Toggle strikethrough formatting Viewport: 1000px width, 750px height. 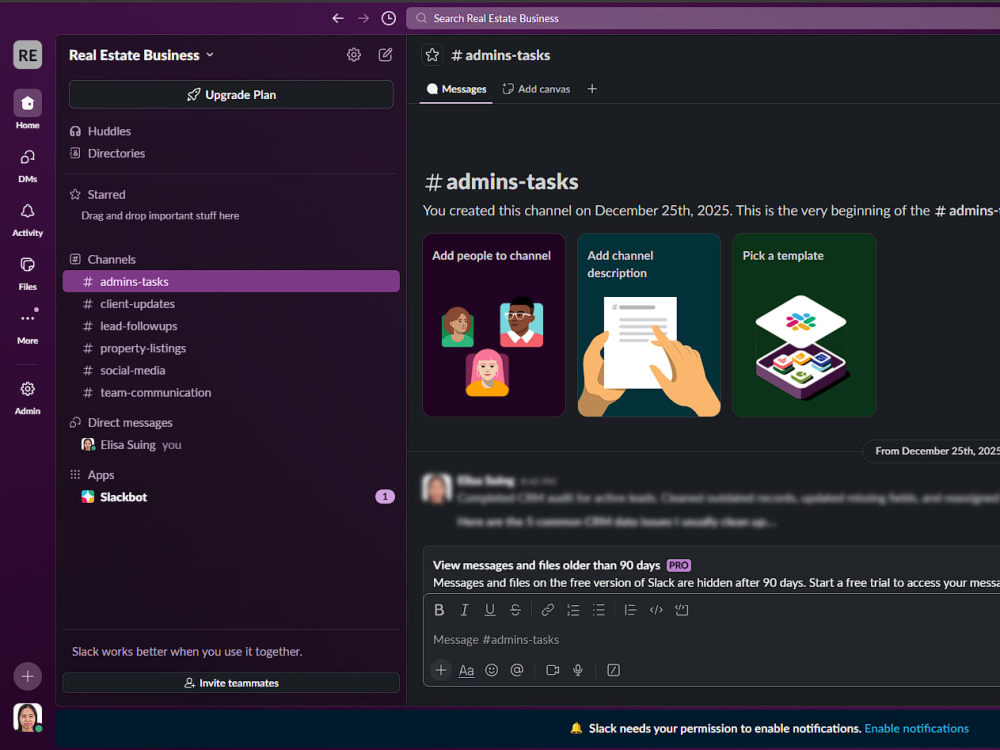pos(515,610)
